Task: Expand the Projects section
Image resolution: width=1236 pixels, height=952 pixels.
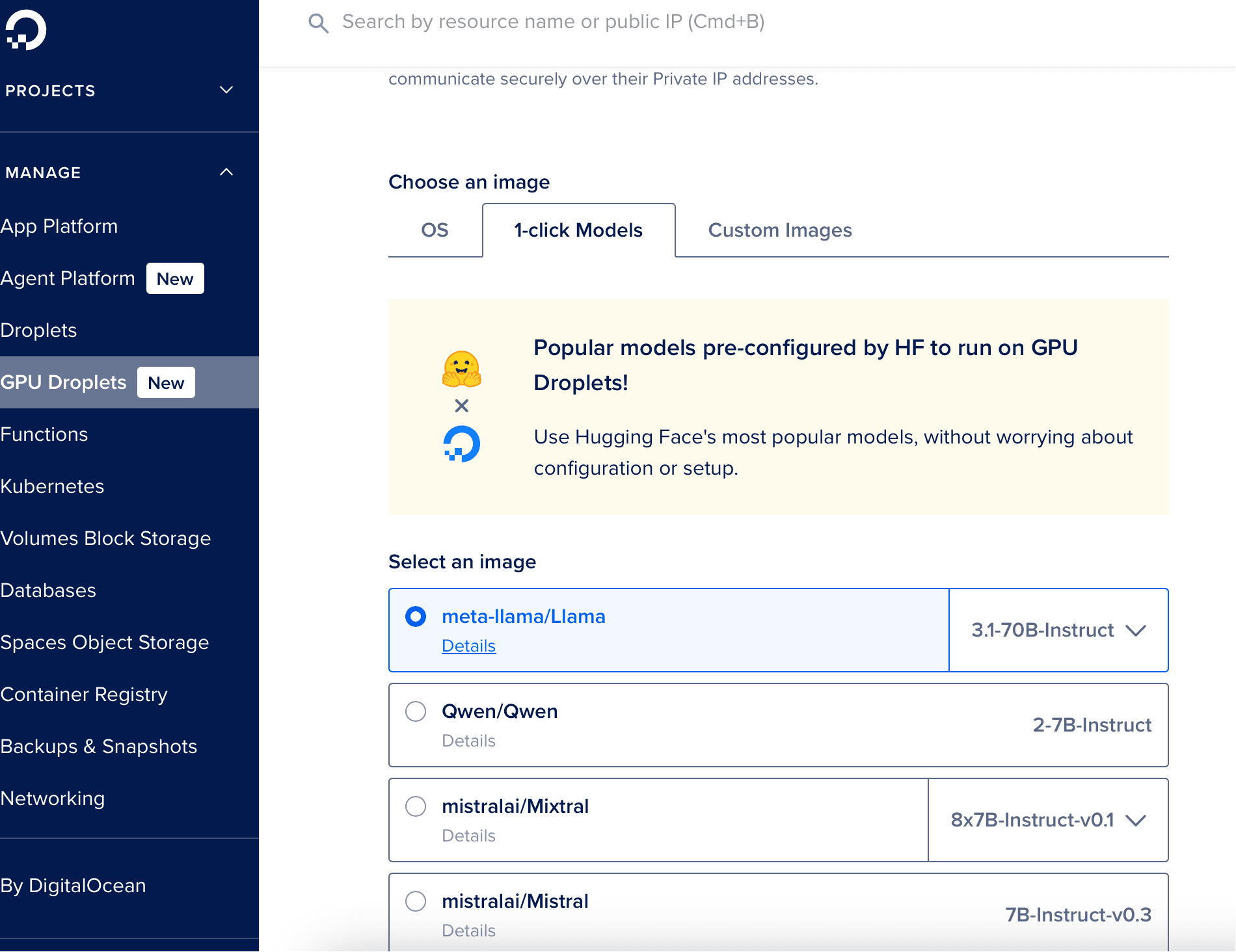Action: tap(120, 90)
